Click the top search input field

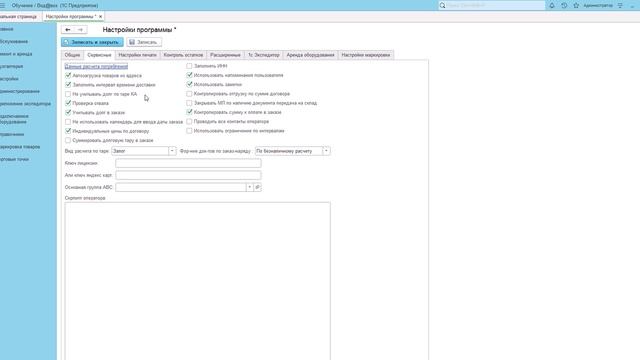[x=495, y=6]
